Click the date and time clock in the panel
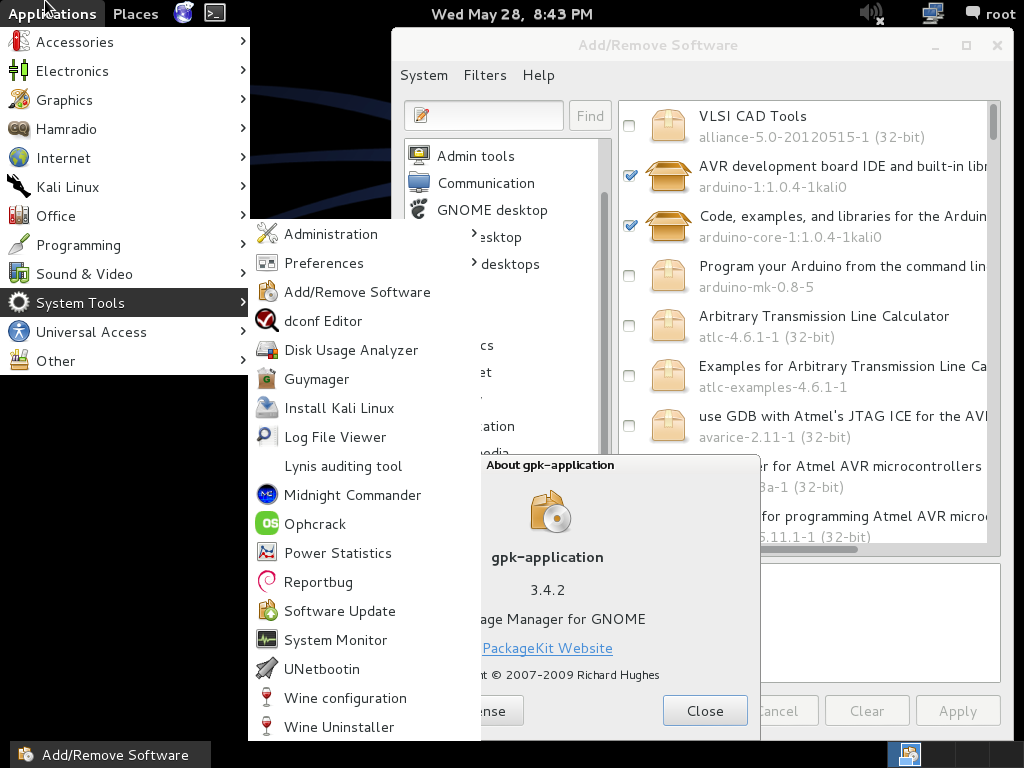 [x=512, y=14]
